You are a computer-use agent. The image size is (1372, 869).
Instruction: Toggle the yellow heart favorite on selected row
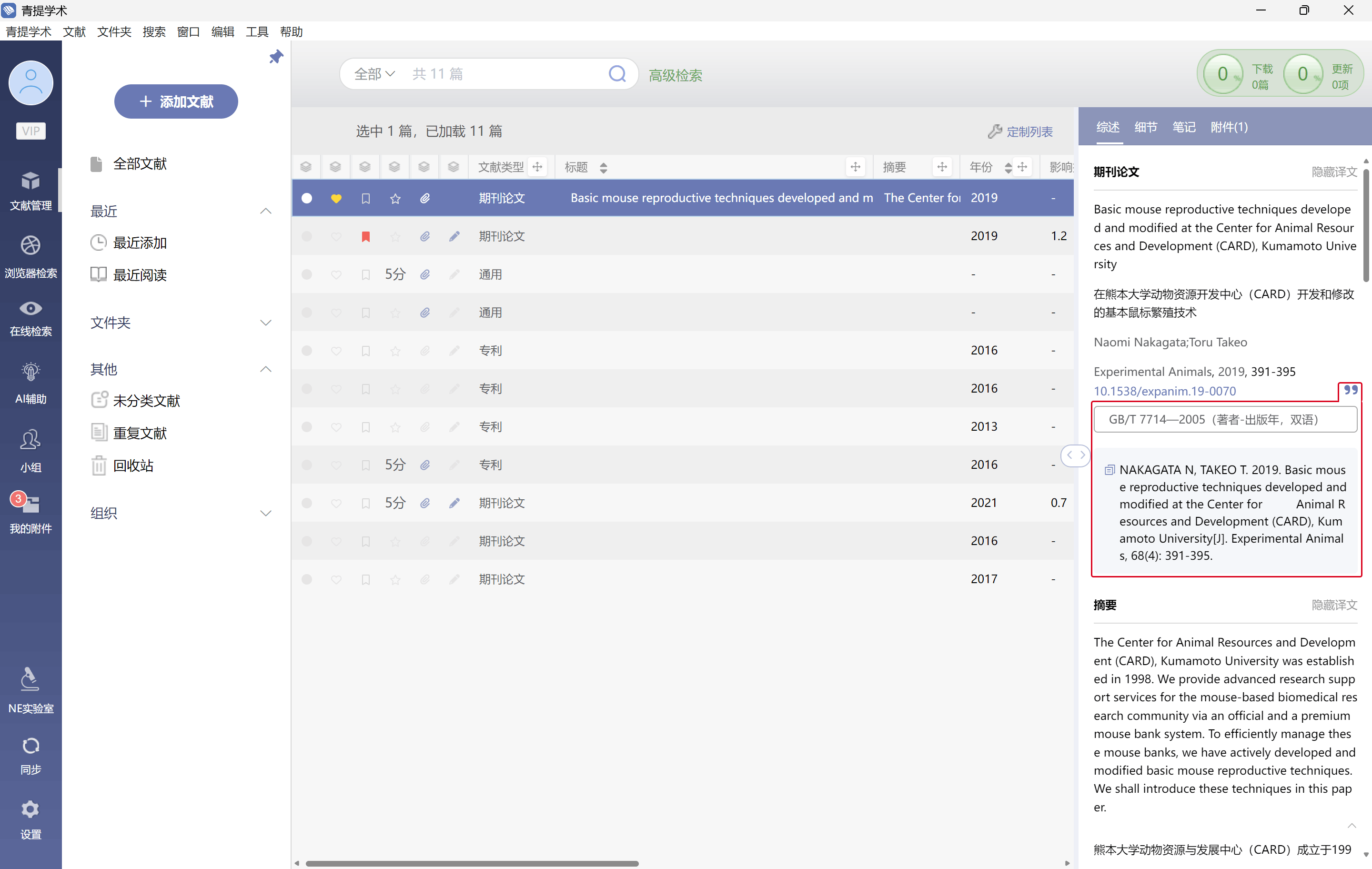(x=336, y=198)
